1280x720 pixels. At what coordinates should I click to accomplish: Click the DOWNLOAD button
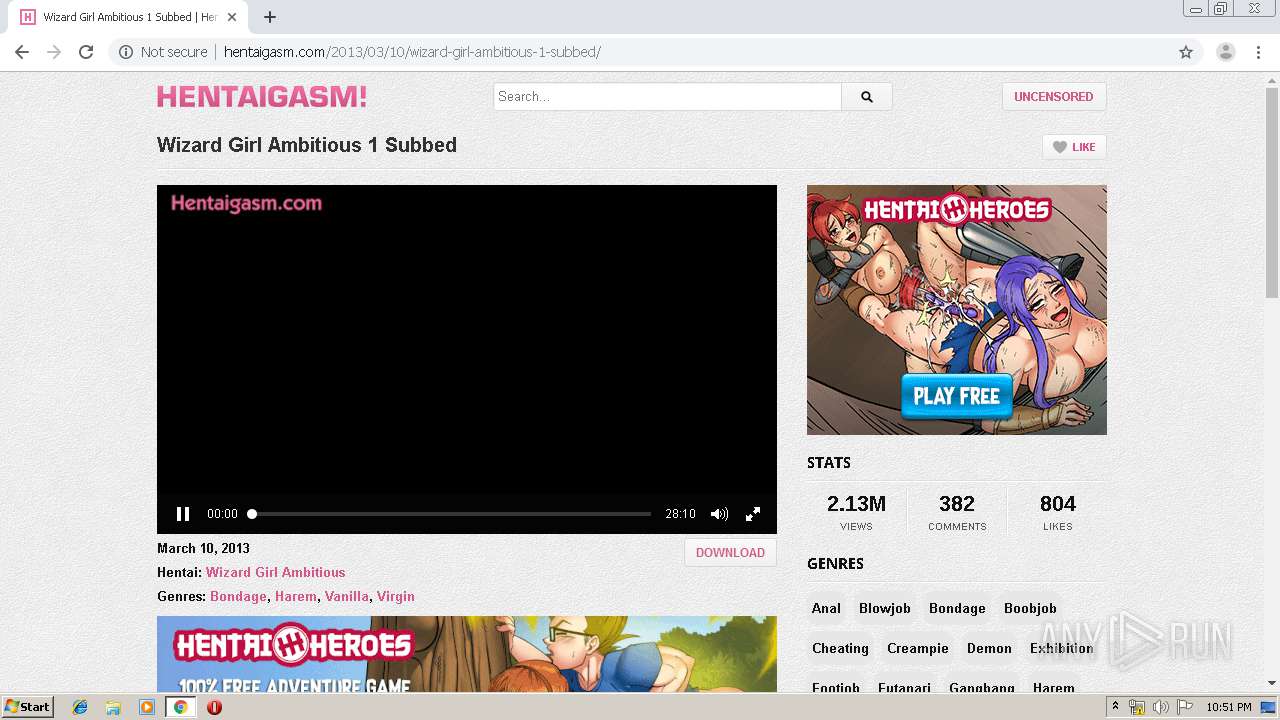(730, 552)
